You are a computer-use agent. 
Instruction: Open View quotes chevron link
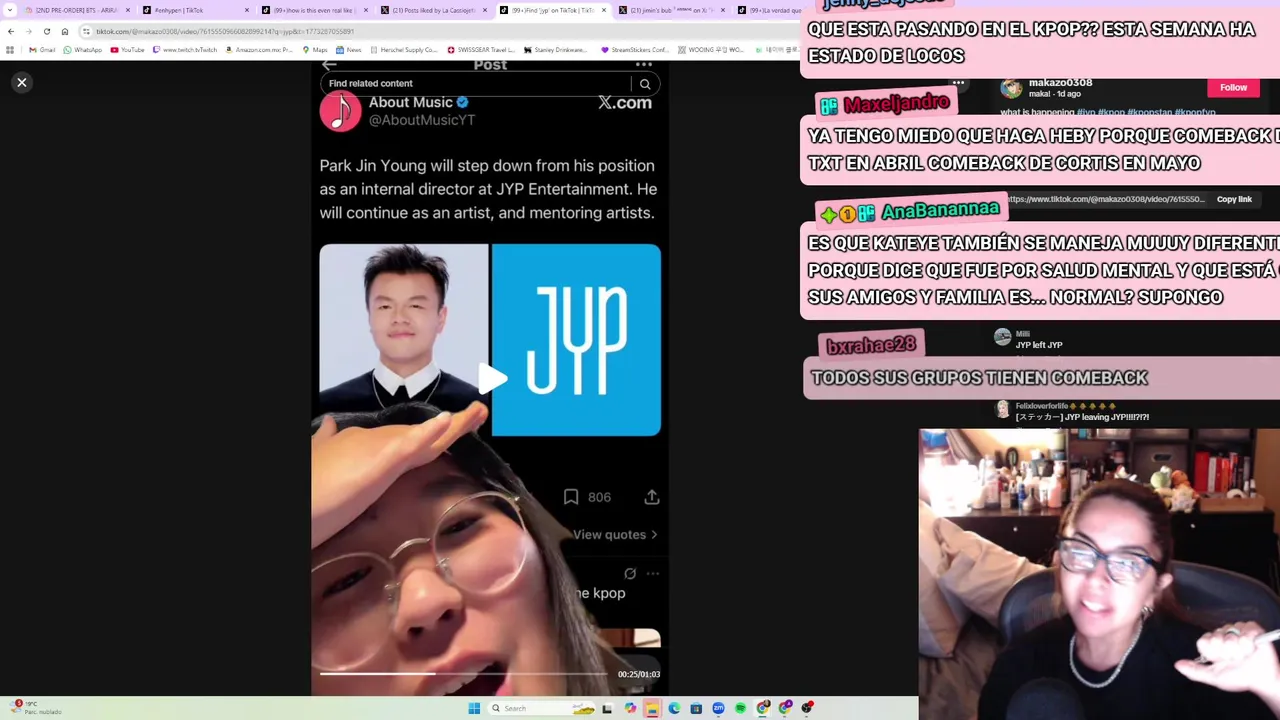pos(615,535)
